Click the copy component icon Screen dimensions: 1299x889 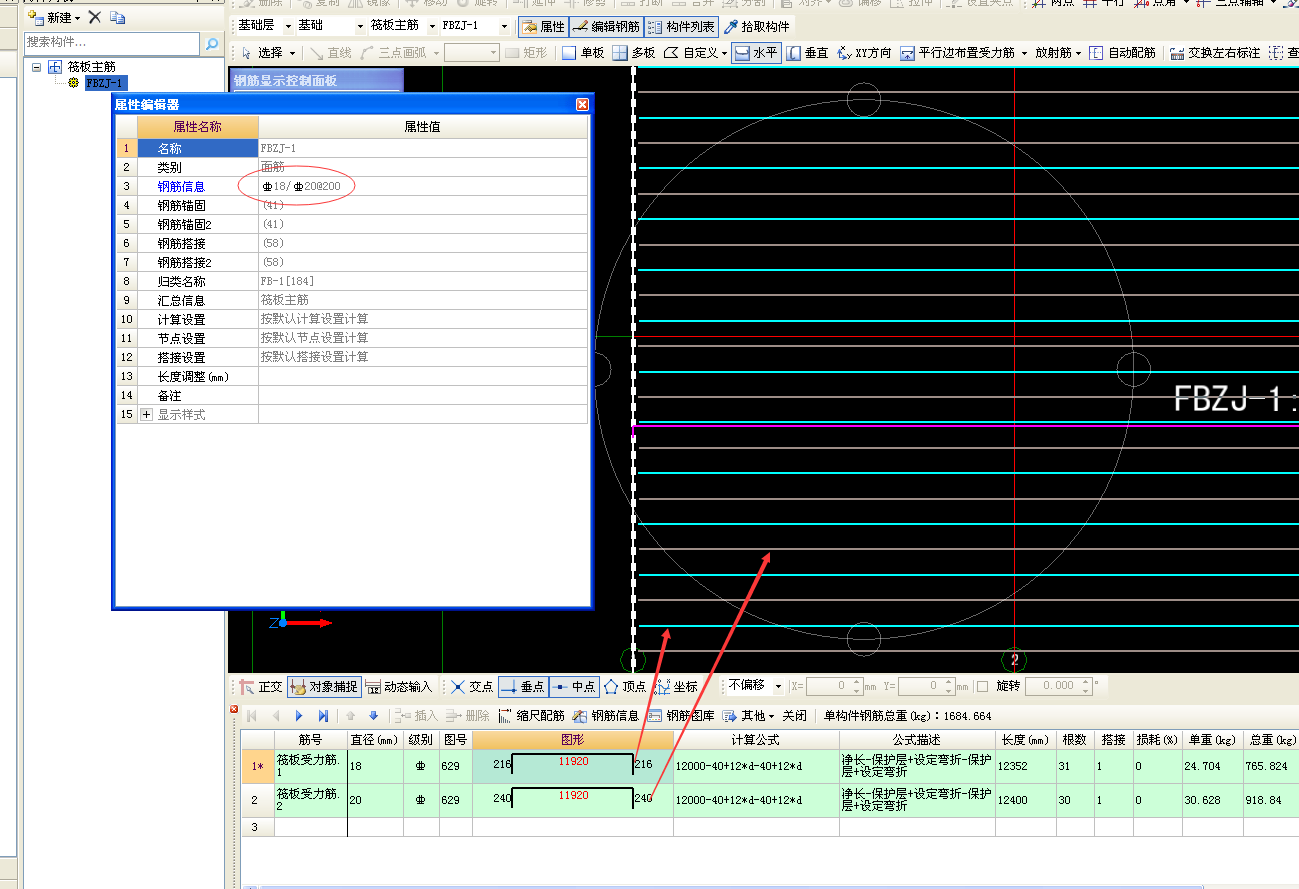117,18
